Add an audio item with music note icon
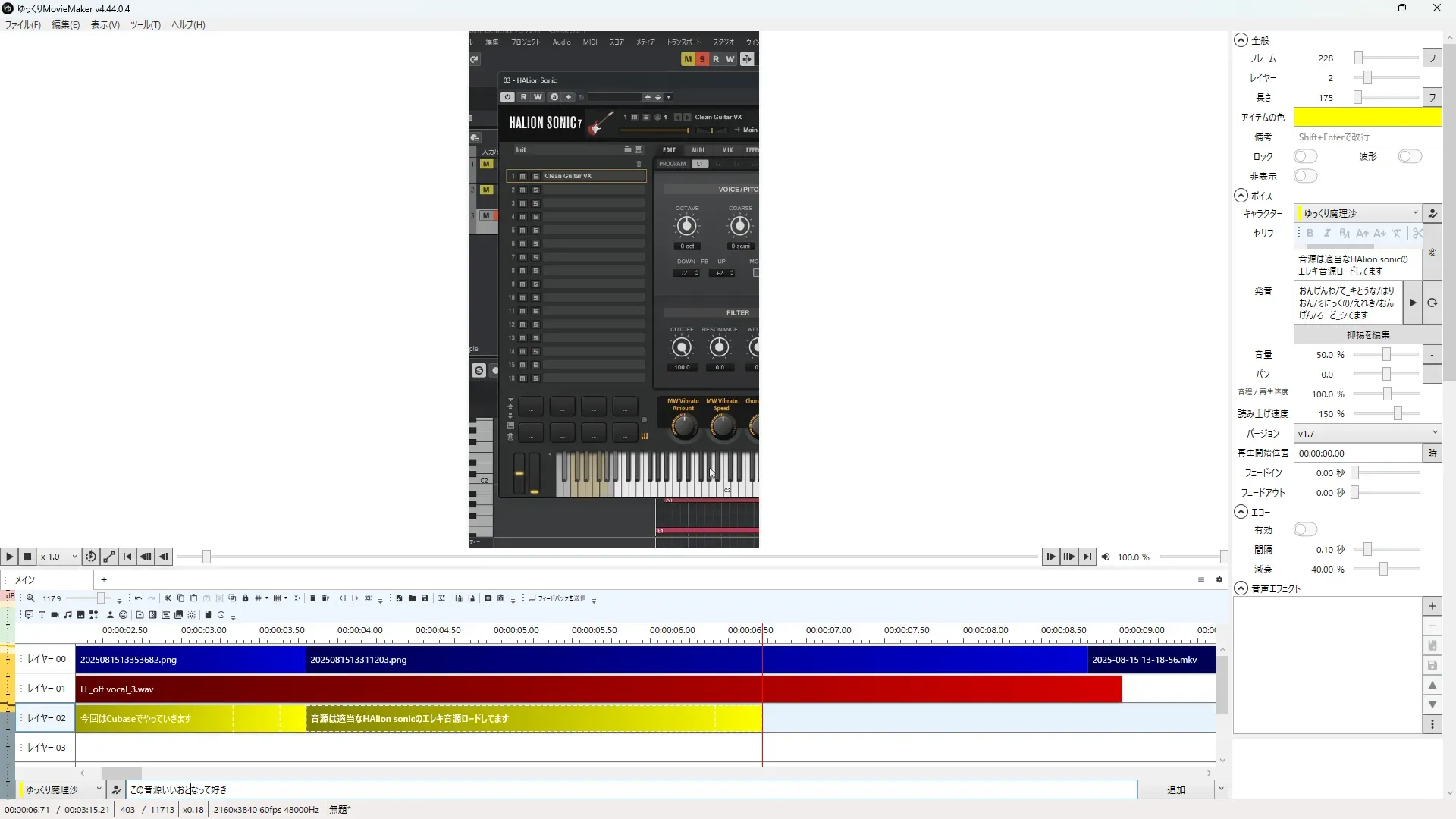The image size is (1456, 819). point(67,615)
